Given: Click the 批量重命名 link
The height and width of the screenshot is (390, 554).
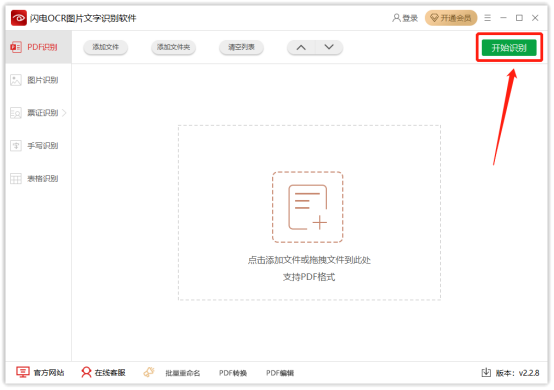Looking at the screenshot, I should 183,373.
